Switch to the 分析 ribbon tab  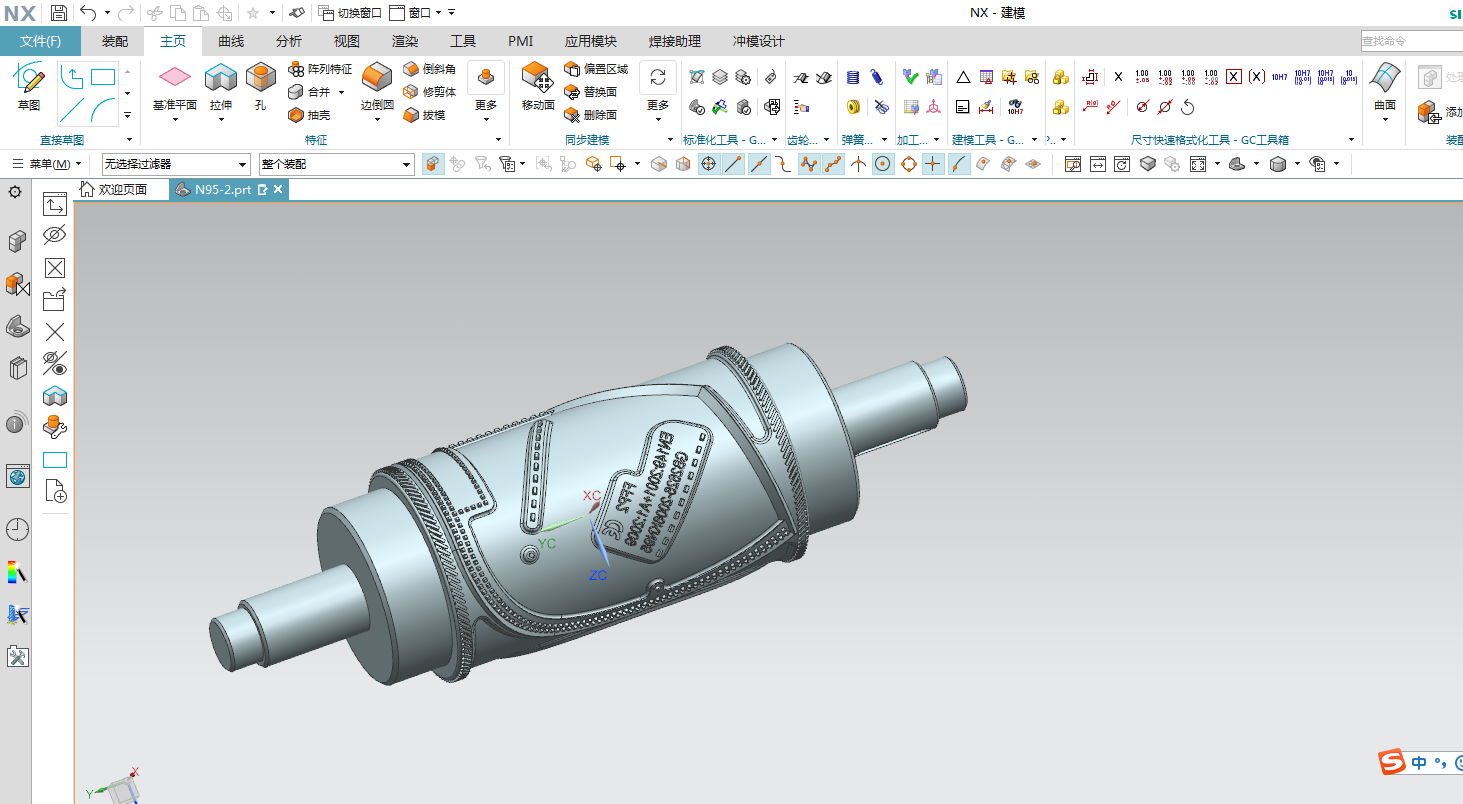click(289, 41)
